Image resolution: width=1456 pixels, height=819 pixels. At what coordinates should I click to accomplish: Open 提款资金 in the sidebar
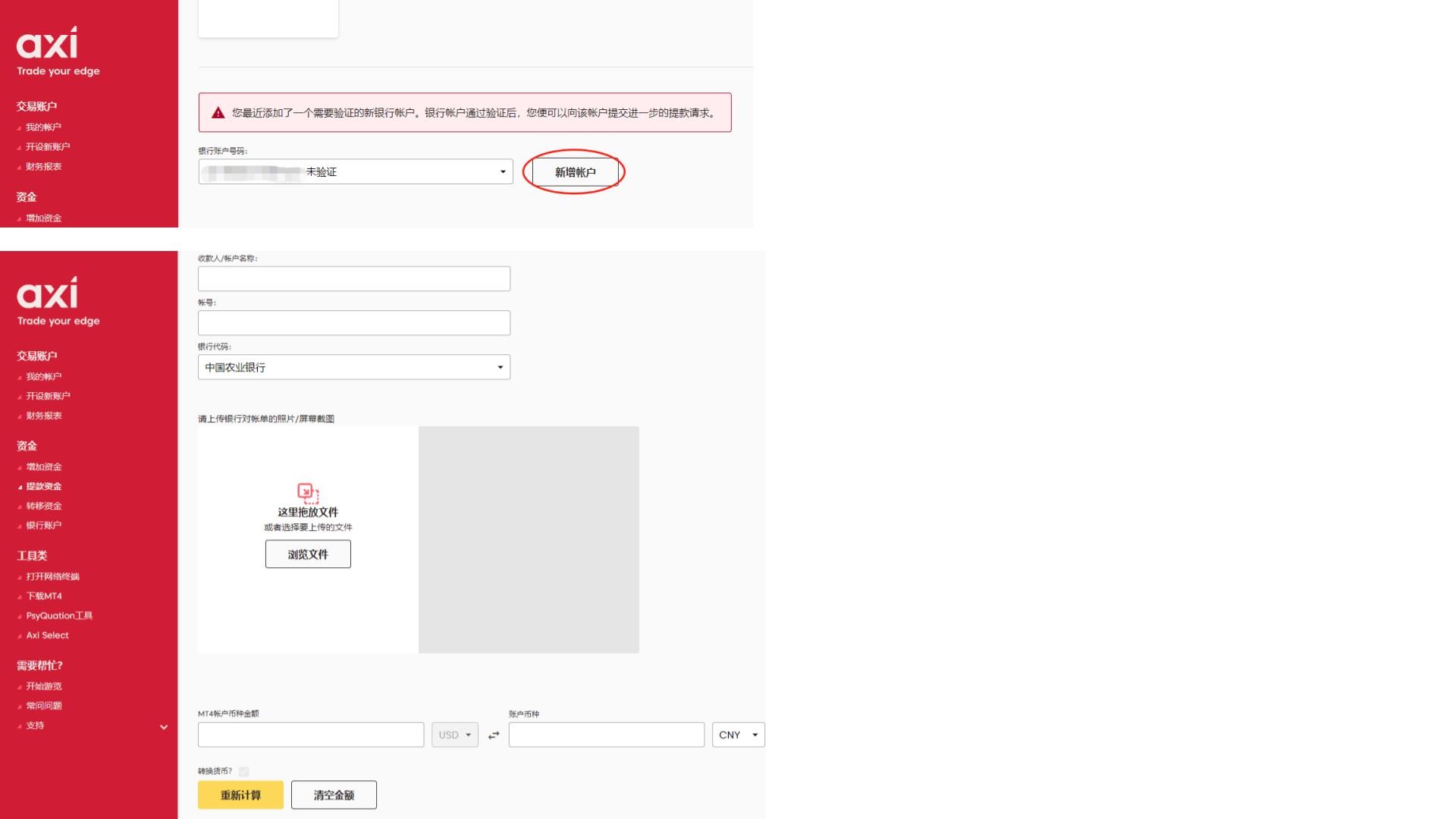[43, 487]
